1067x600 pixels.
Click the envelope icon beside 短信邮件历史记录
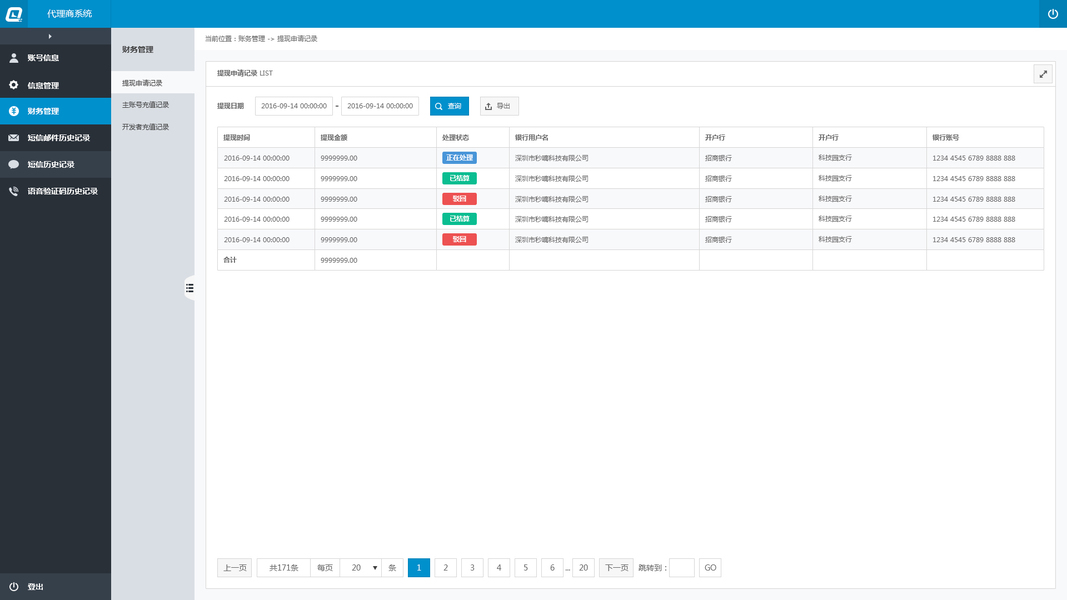(14, 137)
